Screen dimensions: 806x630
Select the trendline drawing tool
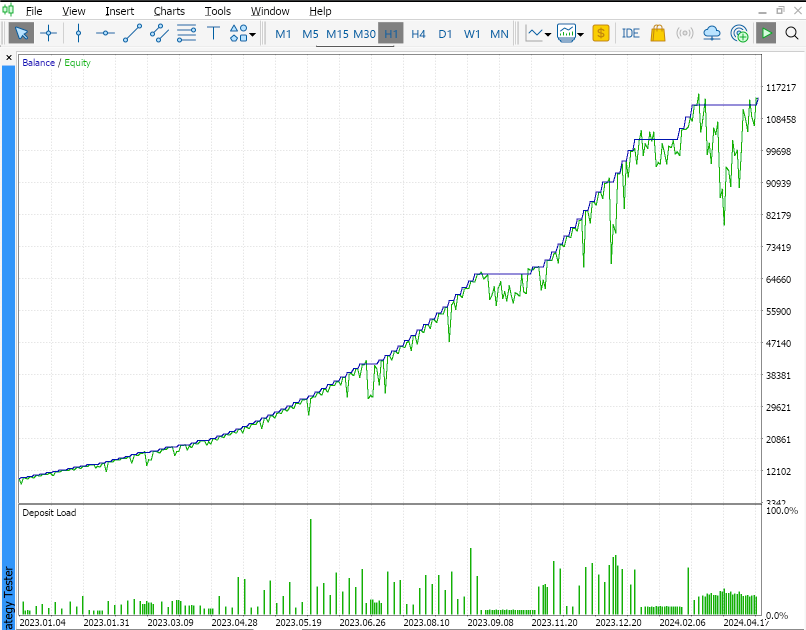point(132,33)
